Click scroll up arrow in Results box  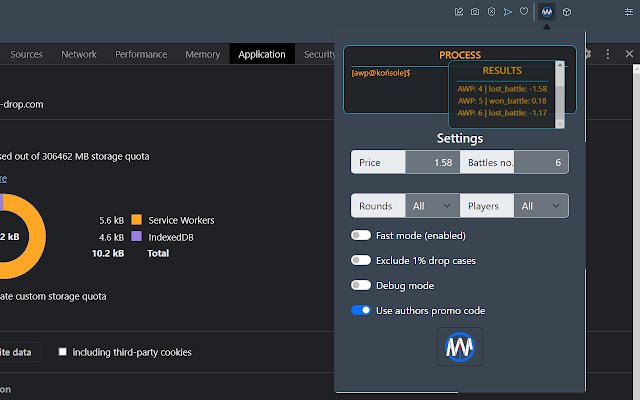pos(560,65)
